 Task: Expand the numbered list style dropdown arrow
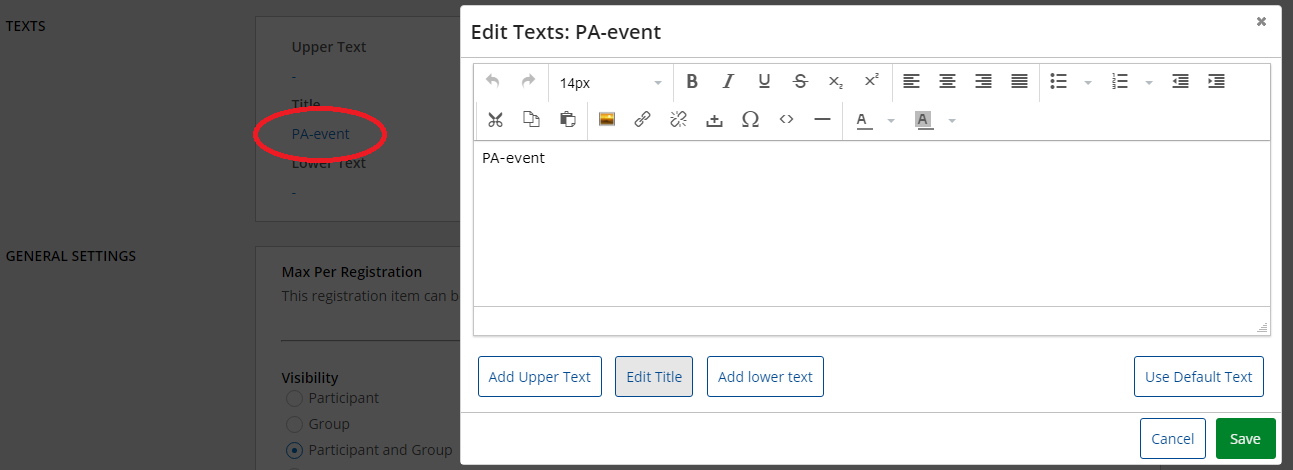pyautogui.click(x=1149, y=82)
